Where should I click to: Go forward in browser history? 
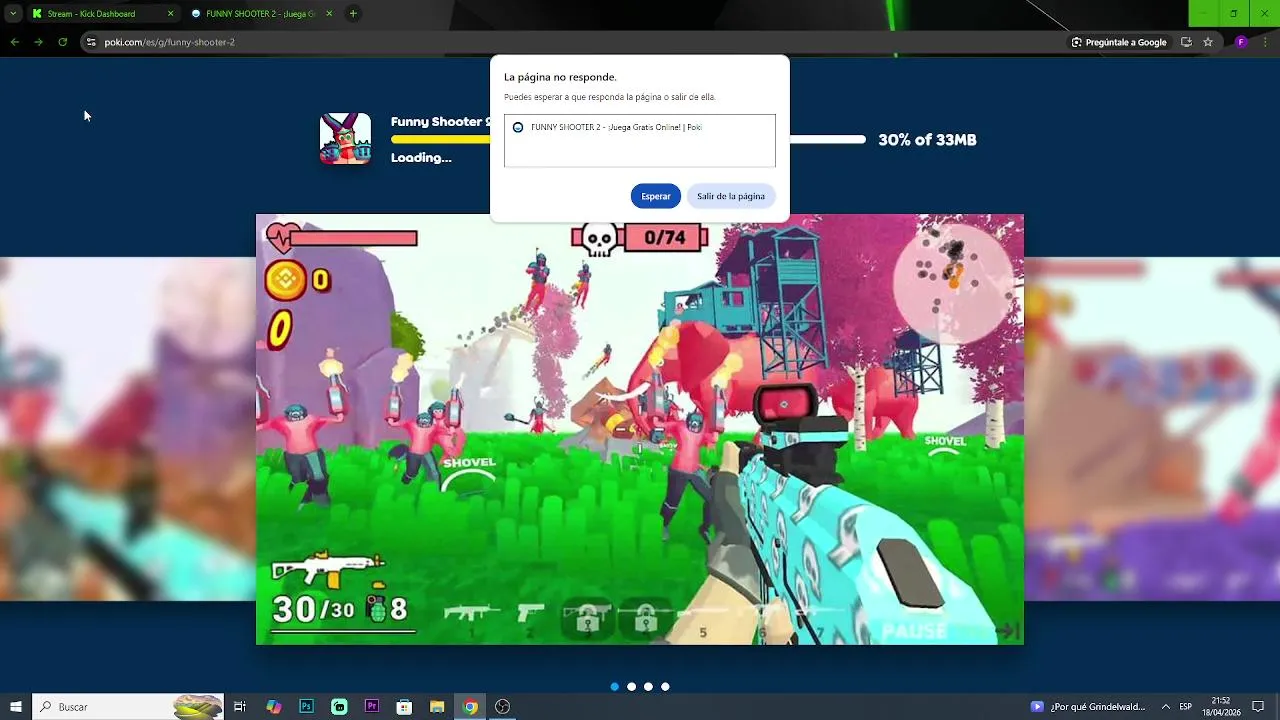pos(38,42)
